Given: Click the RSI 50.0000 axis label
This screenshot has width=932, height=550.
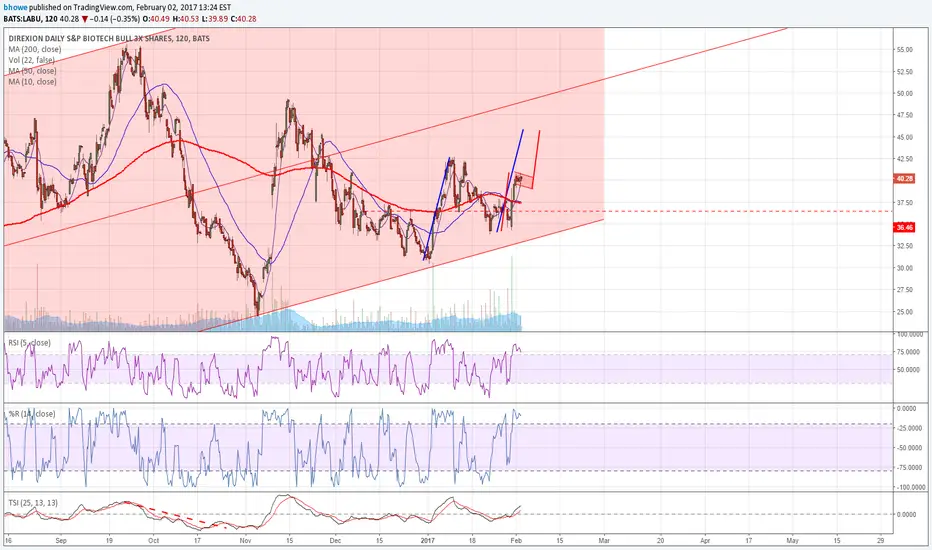Looking at the screenshot, I should click(x=909, y=369).
